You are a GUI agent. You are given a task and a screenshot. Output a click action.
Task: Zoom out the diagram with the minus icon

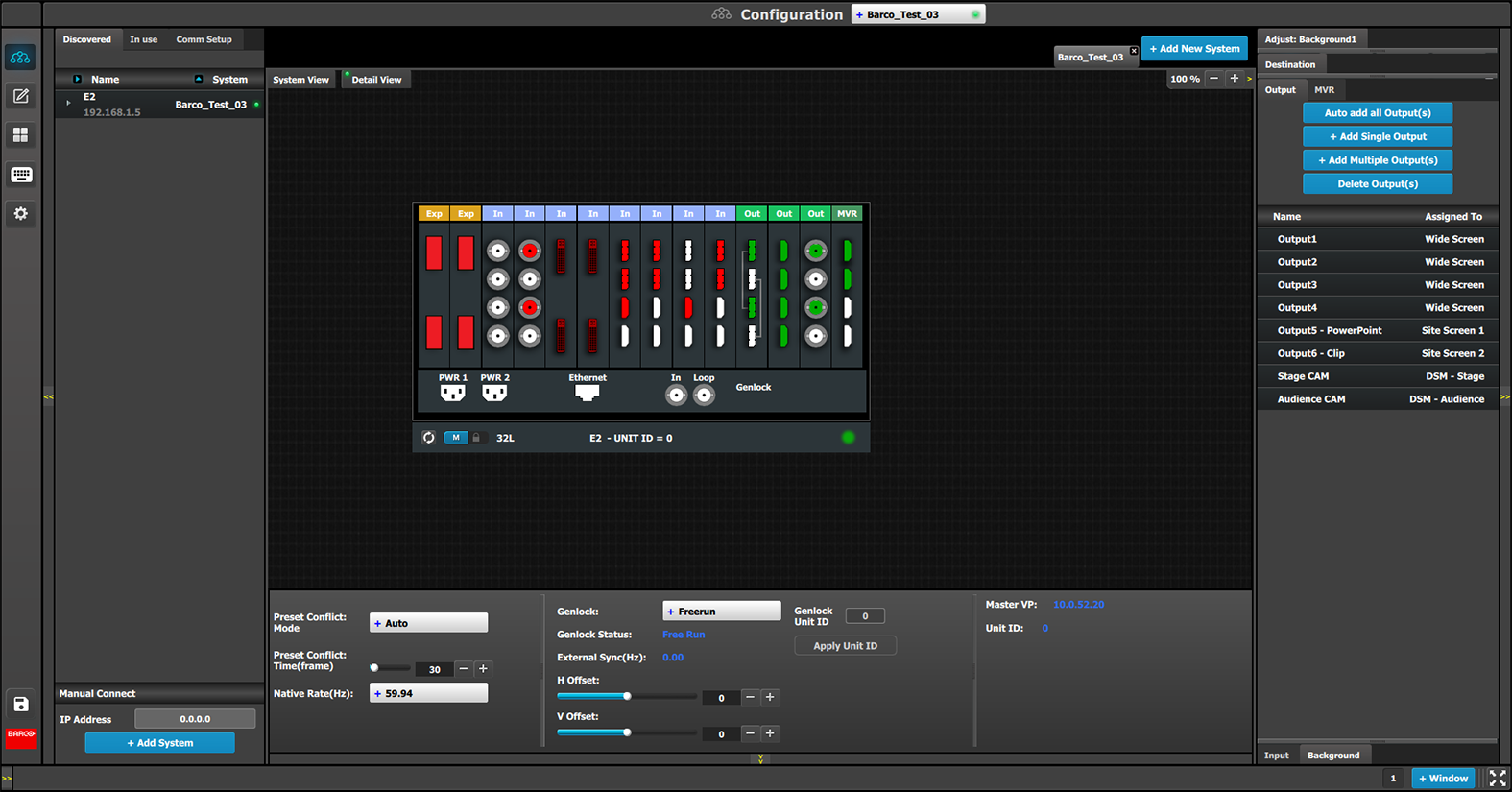click(x=1213, y=79)
